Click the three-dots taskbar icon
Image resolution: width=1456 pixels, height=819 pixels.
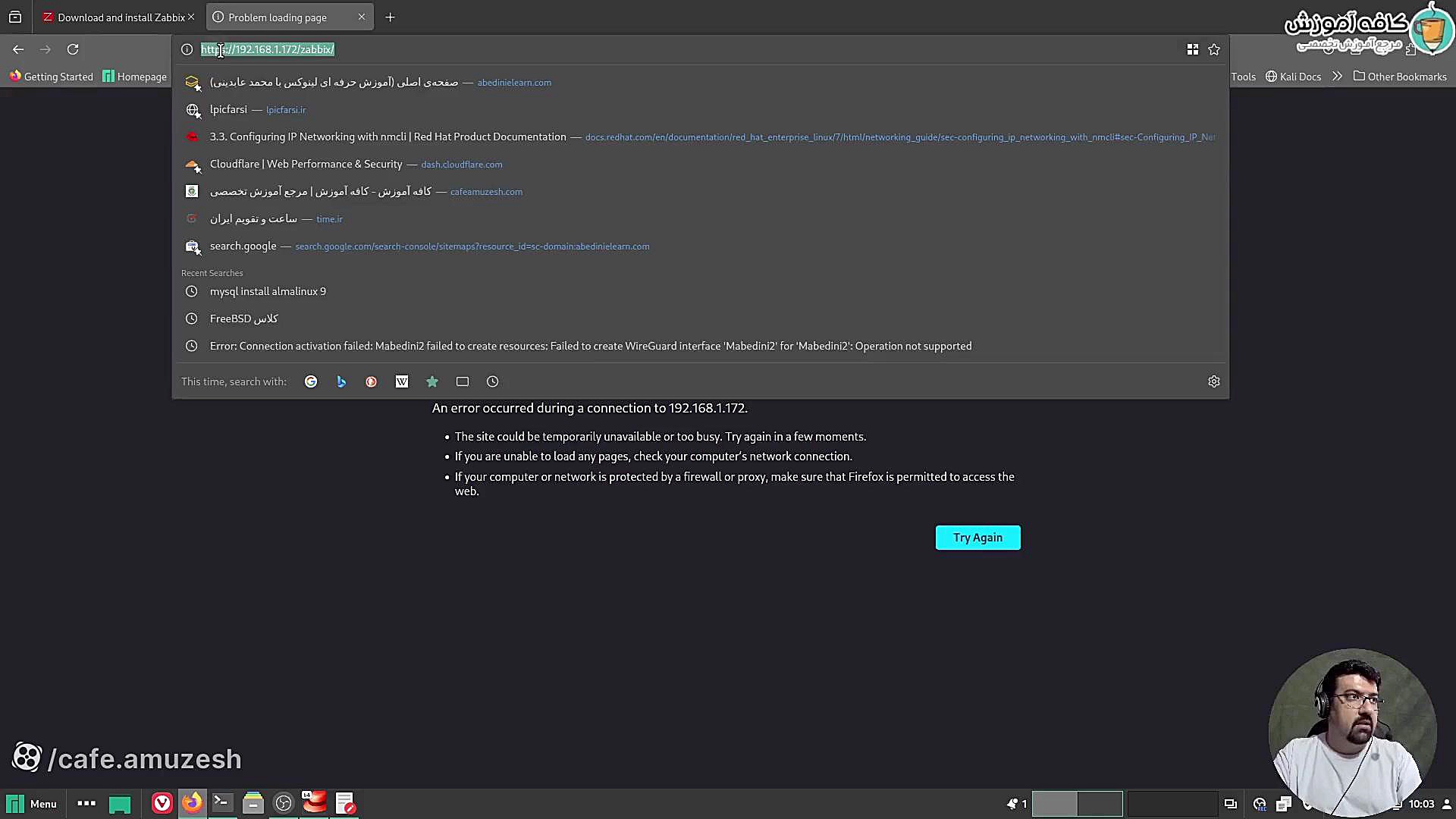86,804
